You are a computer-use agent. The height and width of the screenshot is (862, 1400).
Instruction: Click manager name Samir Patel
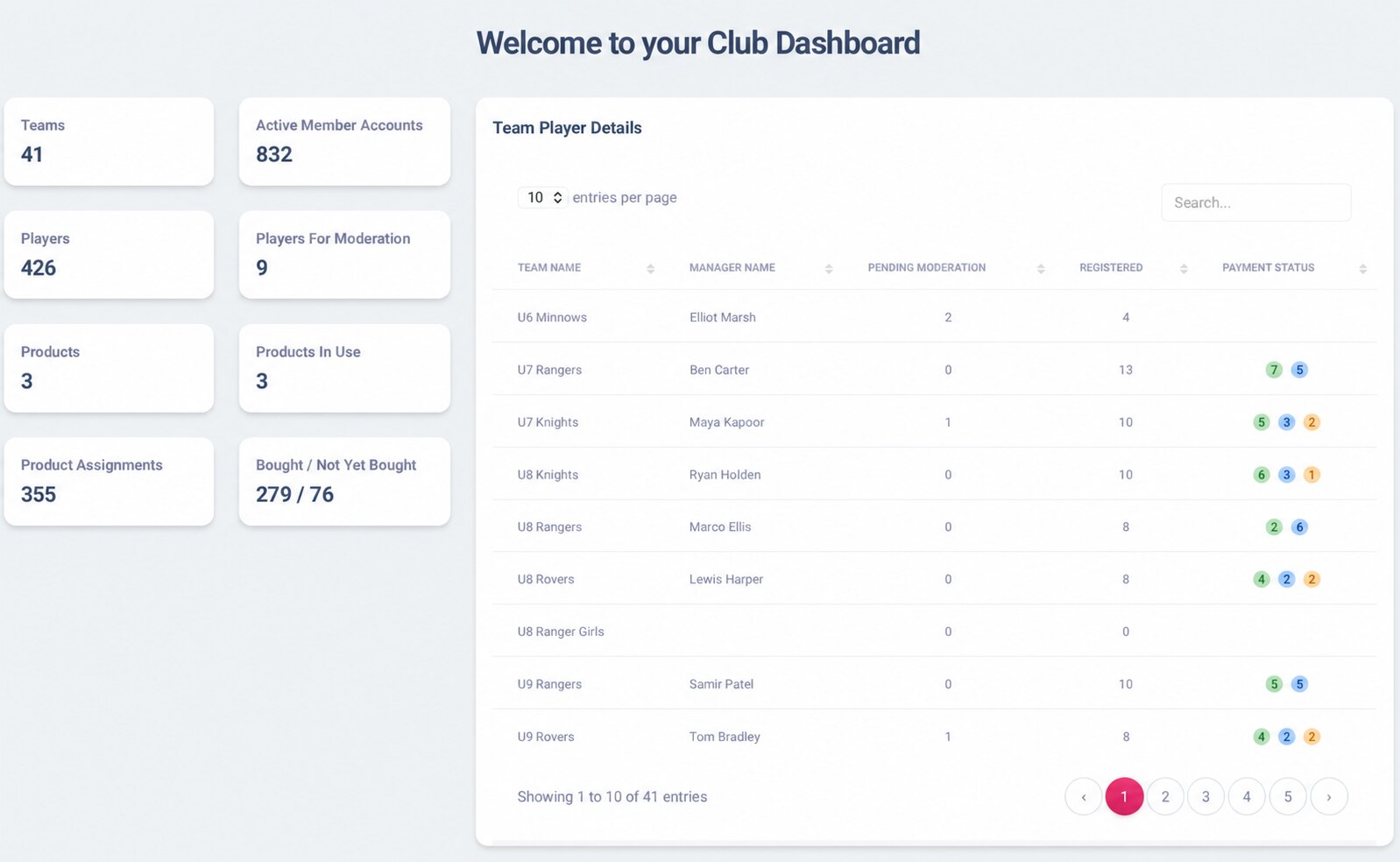tap(721, 684)
